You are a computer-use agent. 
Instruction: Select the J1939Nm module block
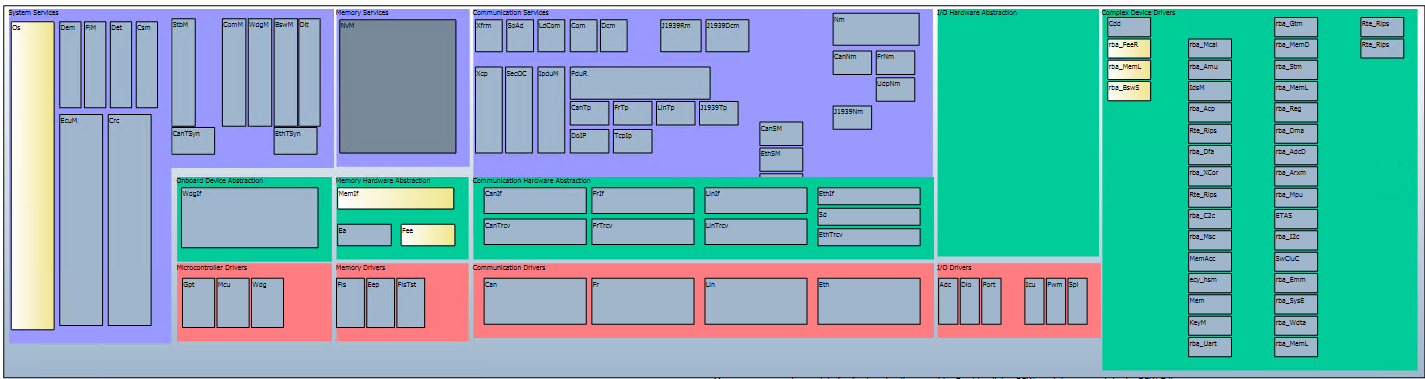[x=852, y=117]
